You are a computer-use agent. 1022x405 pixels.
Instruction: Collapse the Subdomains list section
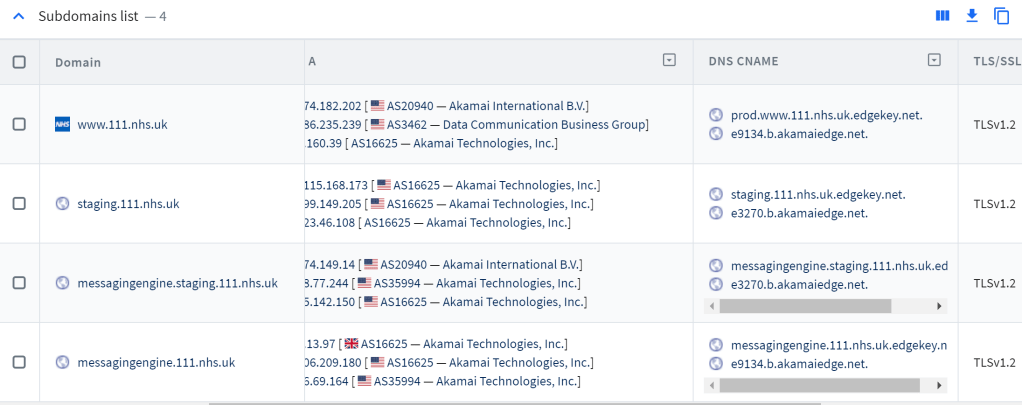pyautogui.click(x=18, y=16)
